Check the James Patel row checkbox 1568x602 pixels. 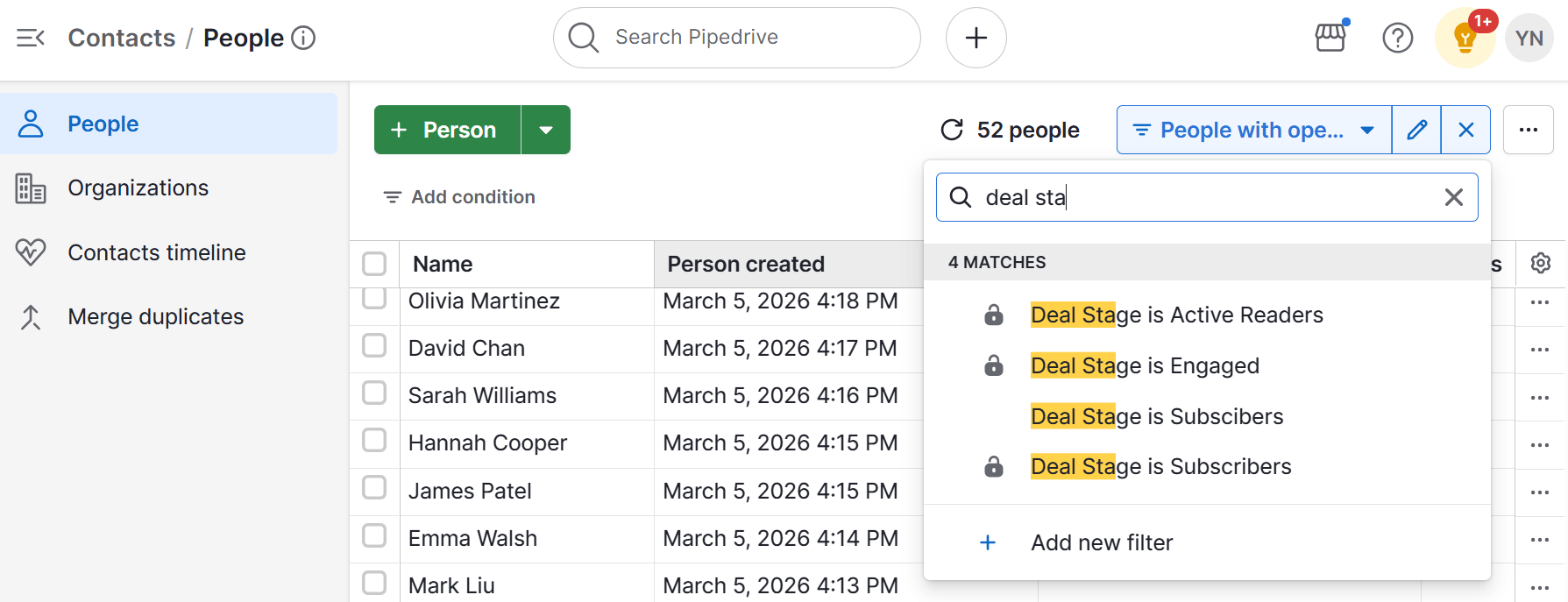pyautogui.click(x=374, y=488)
